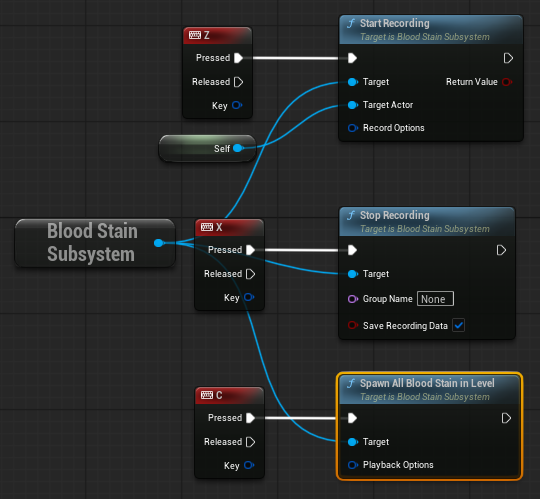Select the Stop Recording node header
The image size is (540, 499).
tap(427, 221)
